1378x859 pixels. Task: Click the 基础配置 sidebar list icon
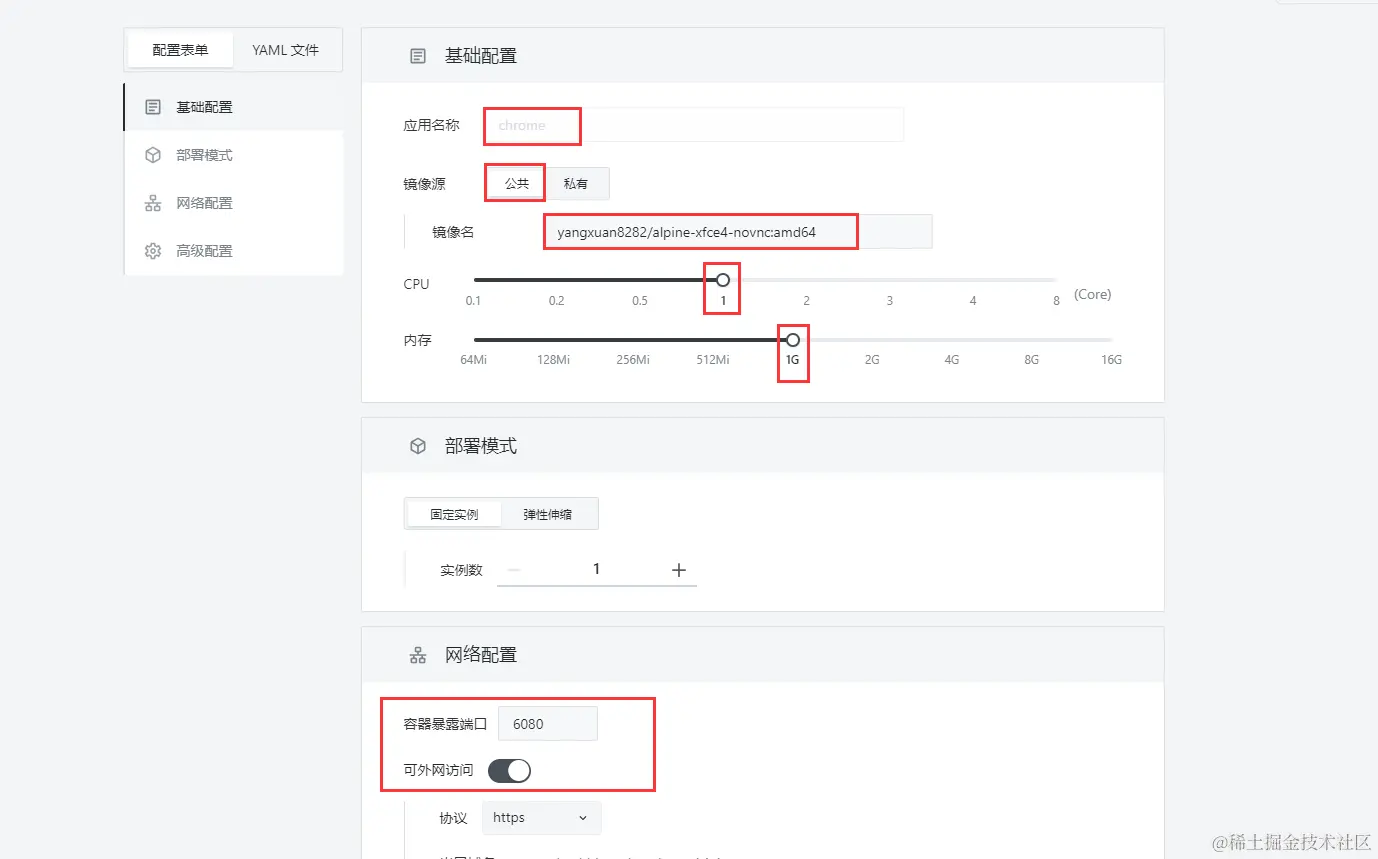[153, 107]
